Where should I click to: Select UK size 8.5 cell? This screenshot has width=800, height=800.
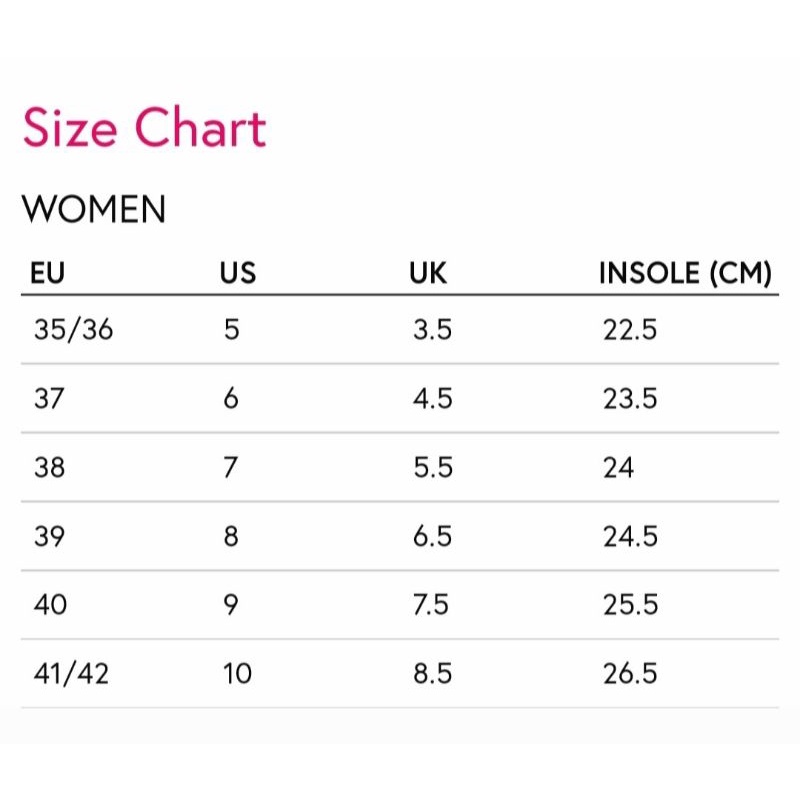tap(432, 674)
